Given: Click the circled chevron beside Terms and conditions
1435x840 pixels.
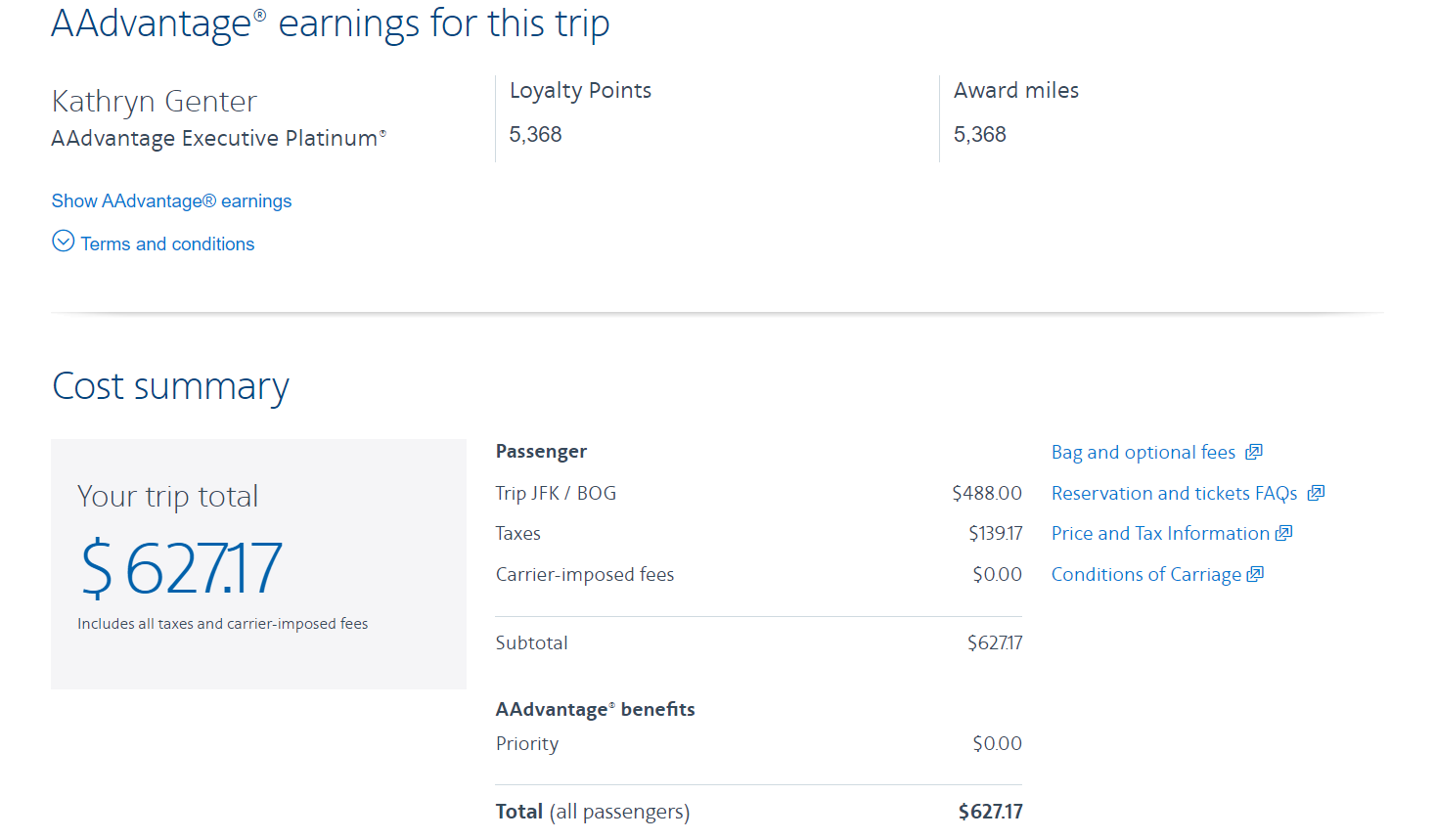Looking at the screenshot, I should [x=63, y=241].
